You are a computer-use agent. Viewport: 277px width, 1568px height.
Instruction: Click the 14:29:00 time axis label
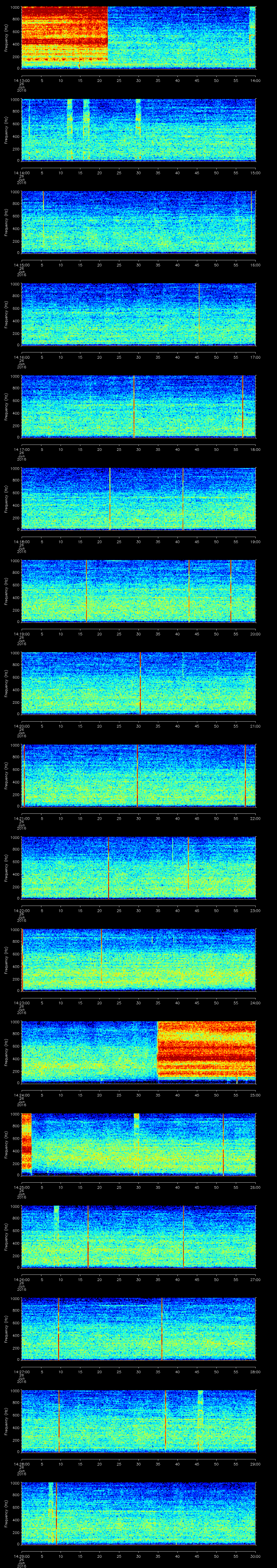21,1556
